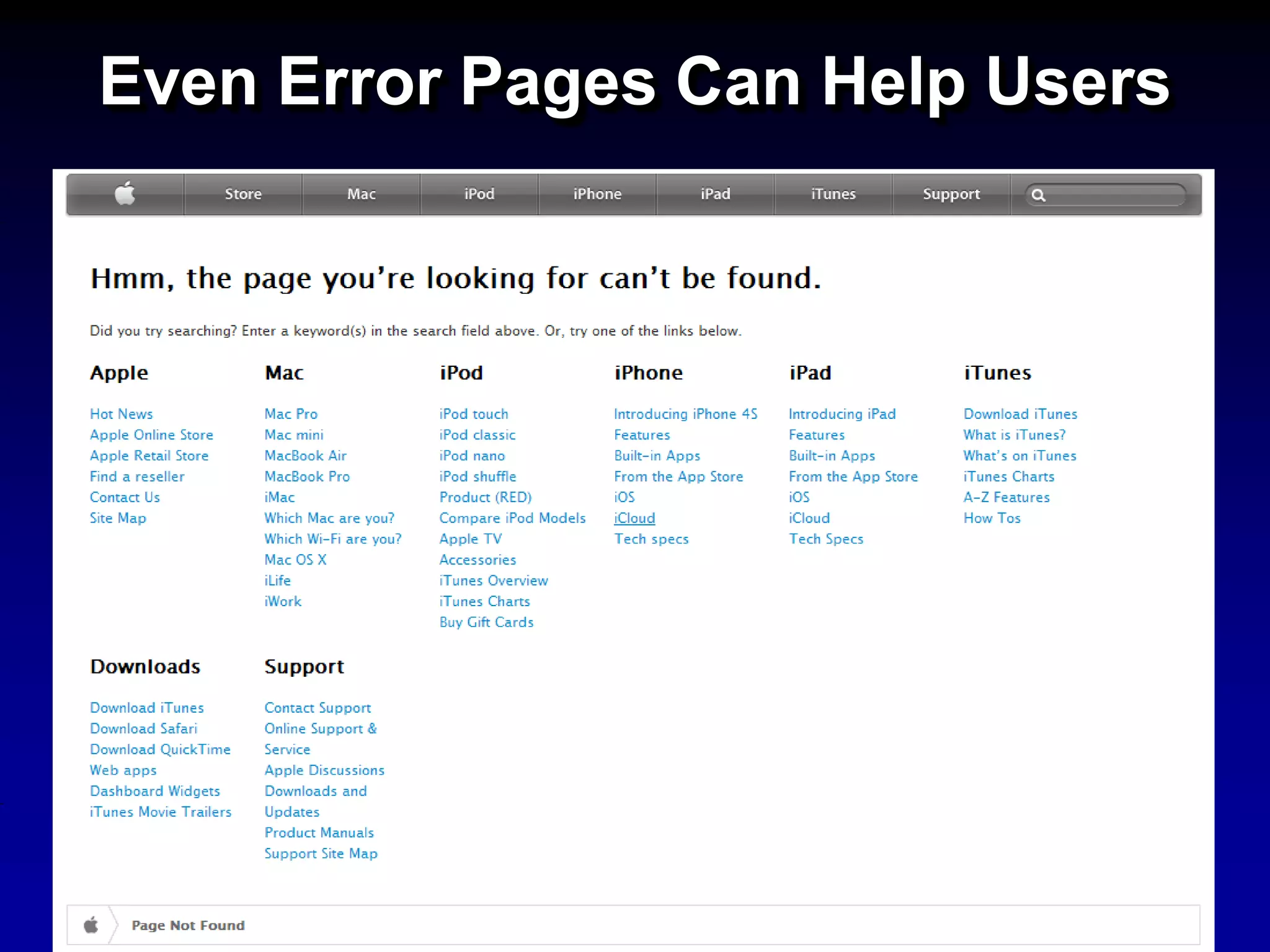
Task: Open the Support Site Map link
Action: 321,853
